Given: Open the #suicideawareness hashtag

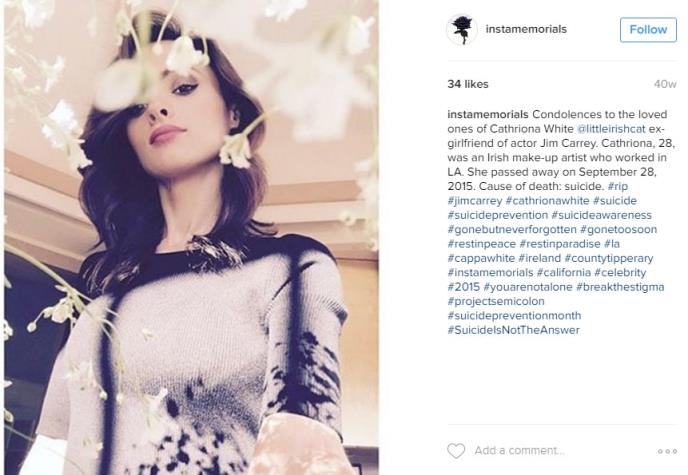Looking at the screenshot, I should tap(601, 215).
